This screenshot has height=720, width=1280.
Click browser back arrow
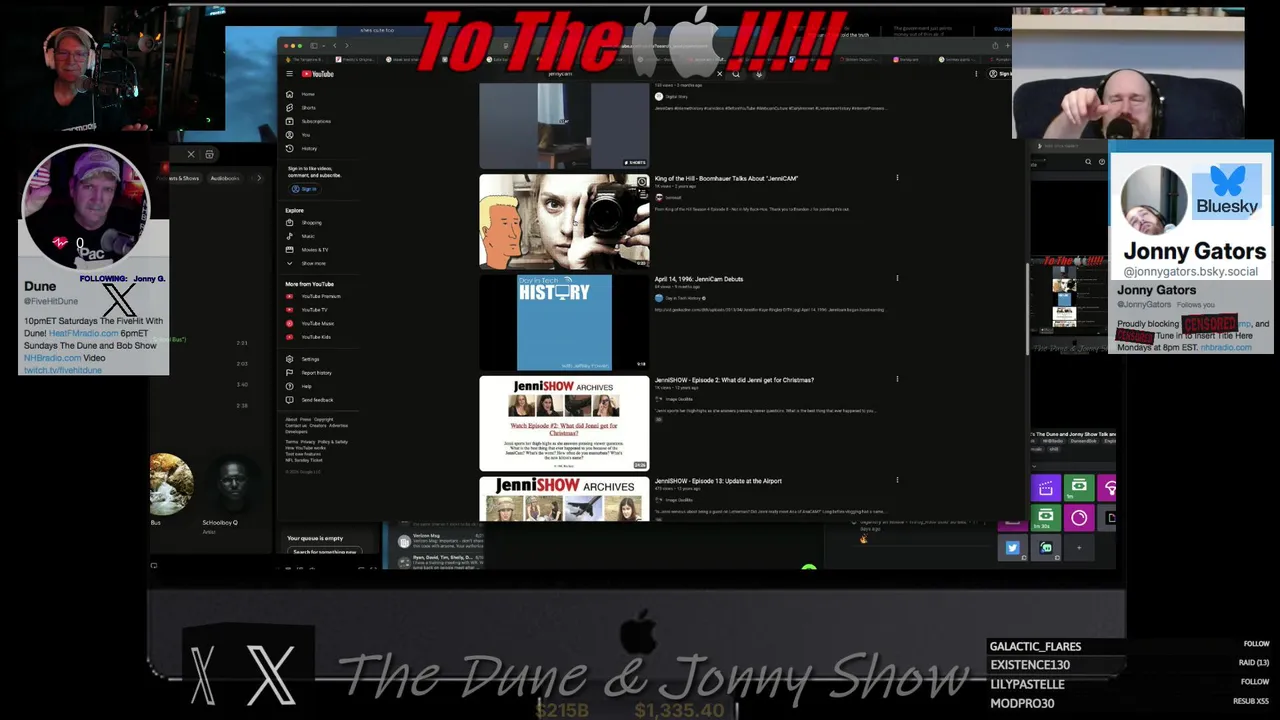(336, 46)
